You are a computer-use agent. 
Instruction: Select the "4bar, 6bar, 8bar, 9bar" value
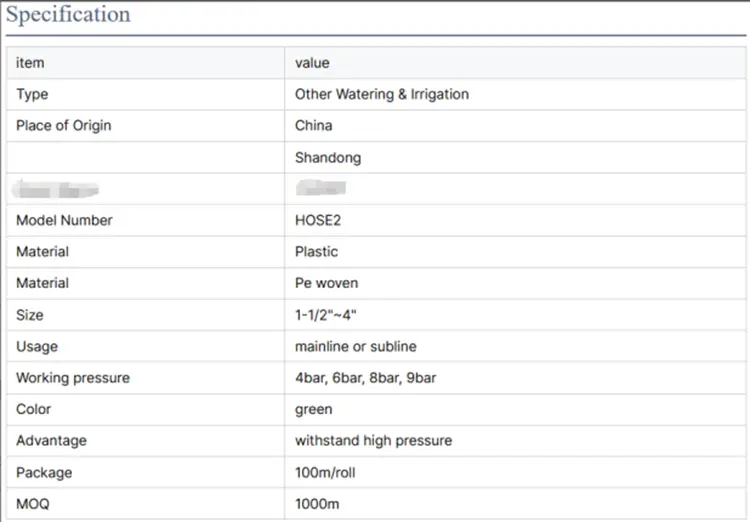pos(365,378)
